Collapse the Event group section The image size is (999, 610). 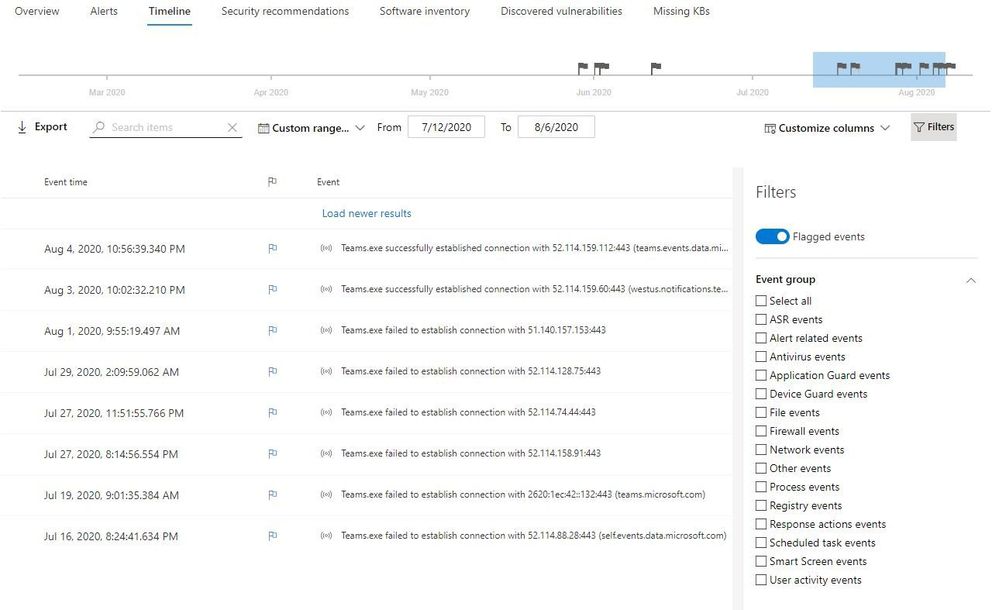pyautogui.click(x=970, y=280)
